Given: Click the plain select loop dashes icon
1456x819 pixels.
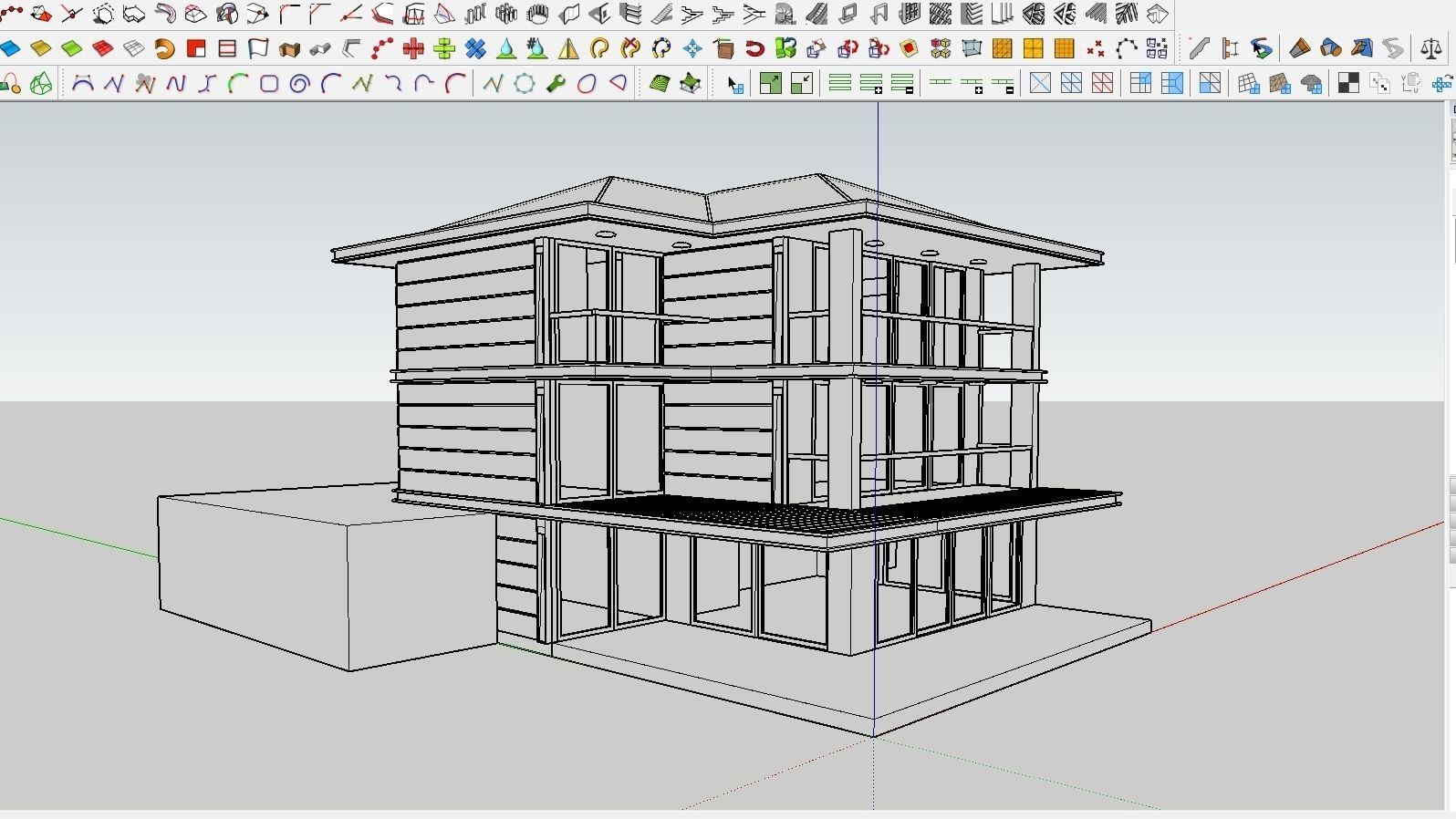Looking at the screenshot, I should (x=940, y=84).
